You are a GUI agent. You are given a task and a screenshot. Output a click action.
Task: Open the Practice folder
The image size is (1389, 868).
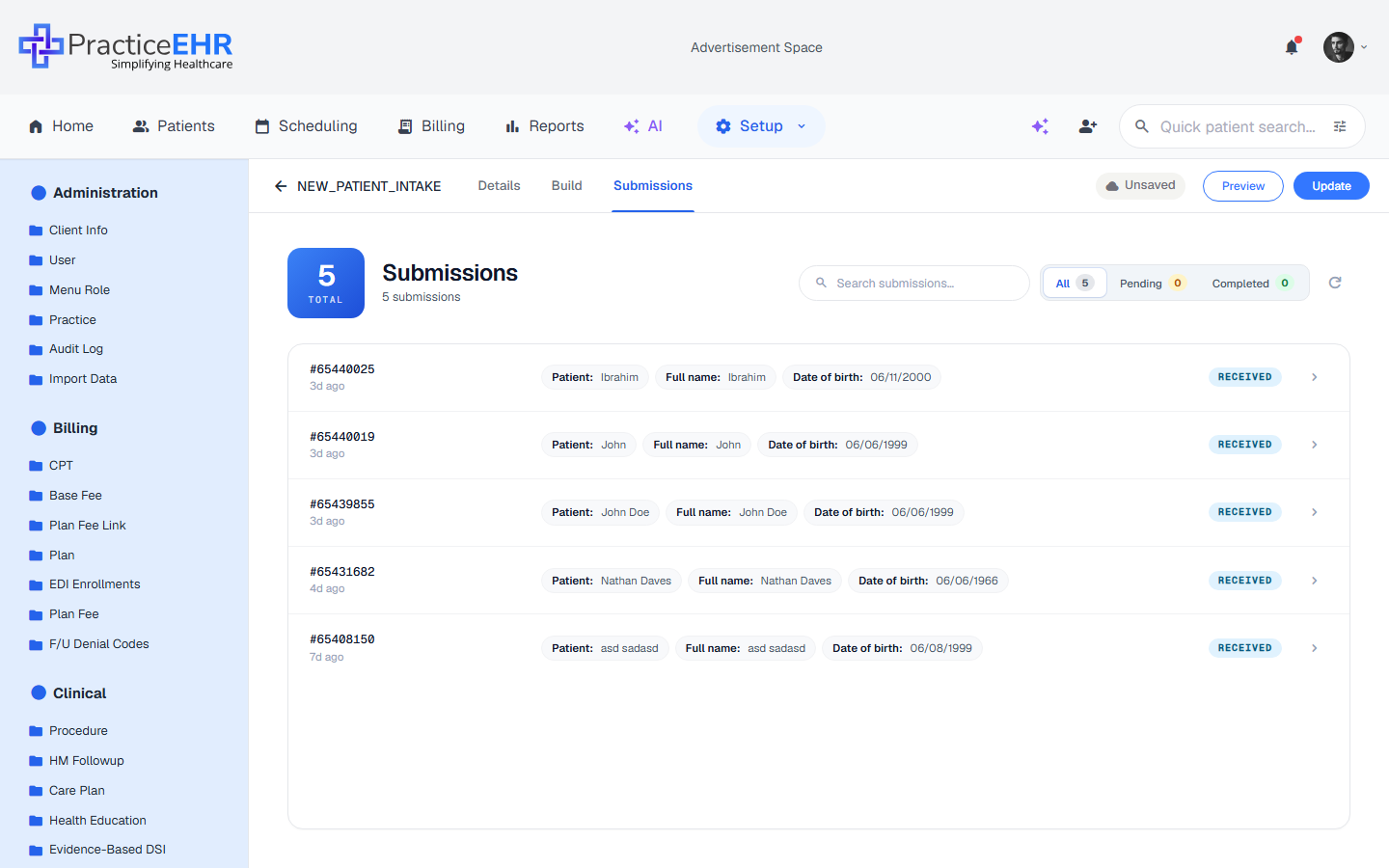(x=63, y=320)
